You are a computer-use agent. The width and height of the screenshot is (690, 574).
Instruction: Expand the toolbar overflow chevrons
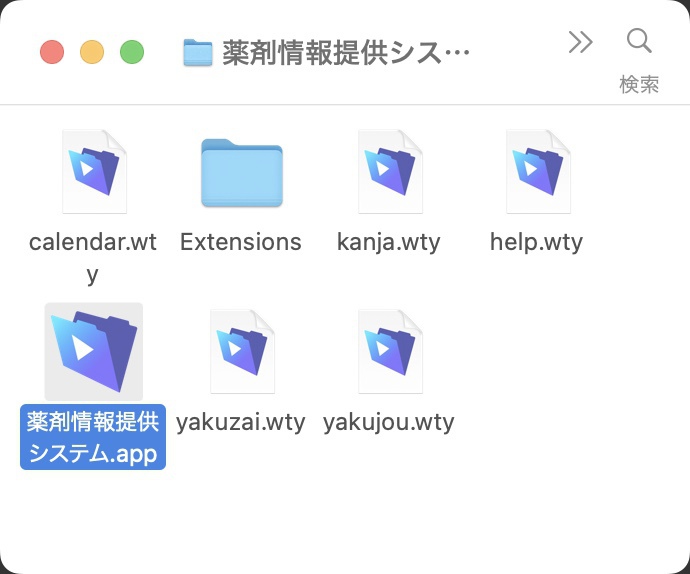pyautogui.click(x=580, y=42)
